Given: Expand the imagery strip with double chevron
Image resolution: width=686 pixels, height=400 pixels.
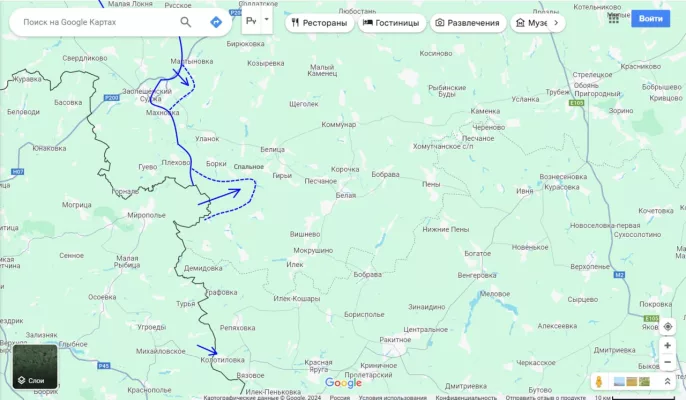Looking at the screenshot, I should (x=667, y=382).
